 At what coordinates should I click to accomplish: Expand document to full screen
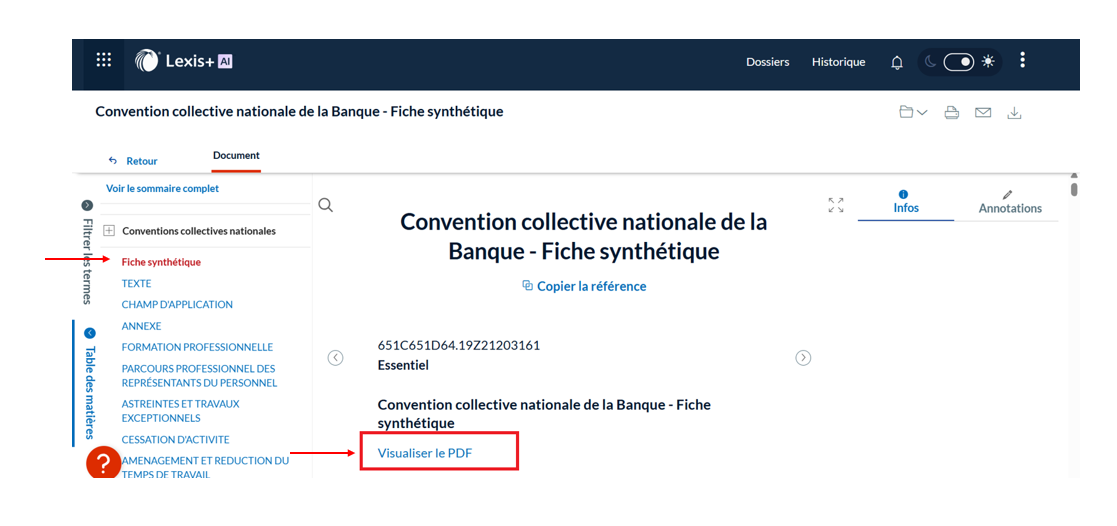(836, 205)
